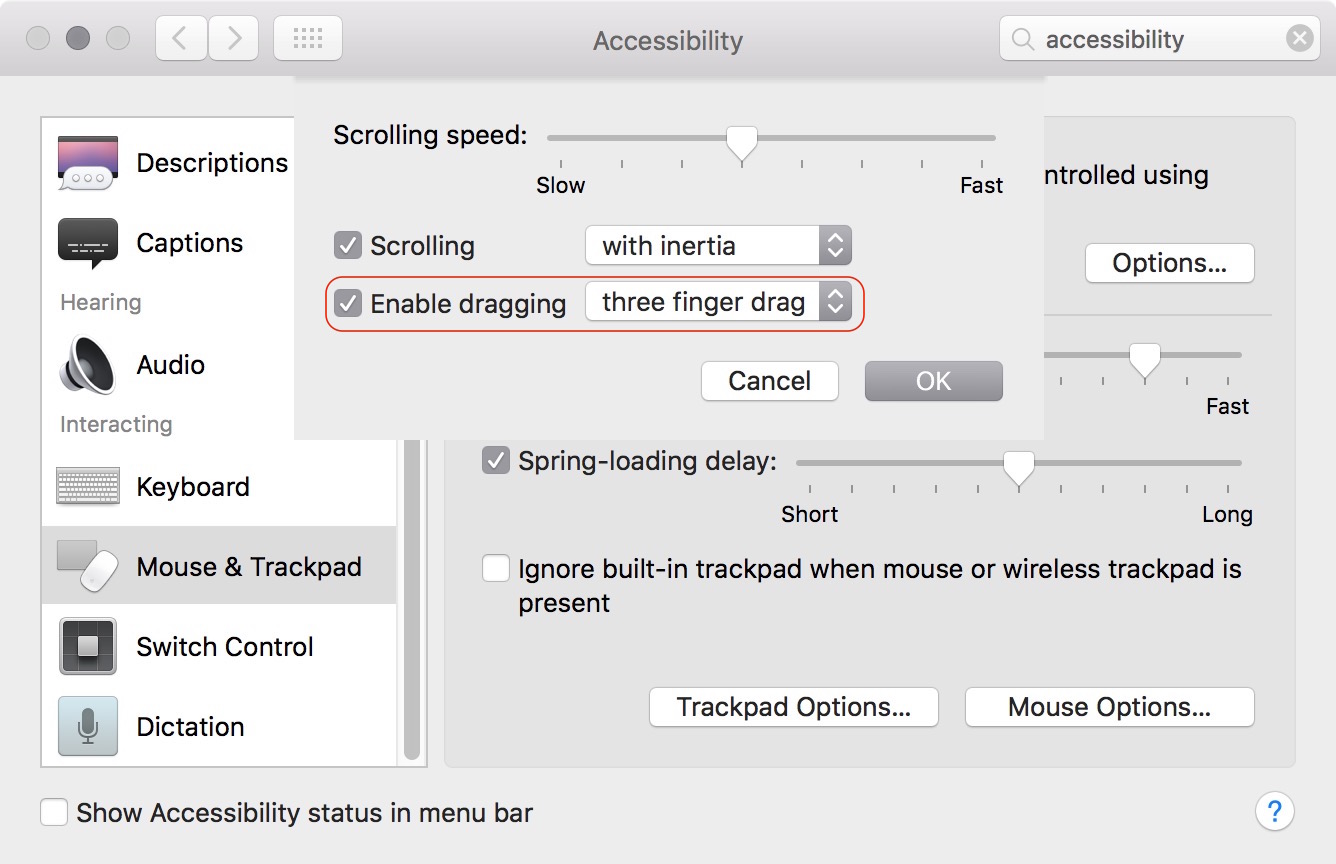Show all preferences grid icon
The height and width of the screenshot is (864, 1336).
click(x=308, y=39)
